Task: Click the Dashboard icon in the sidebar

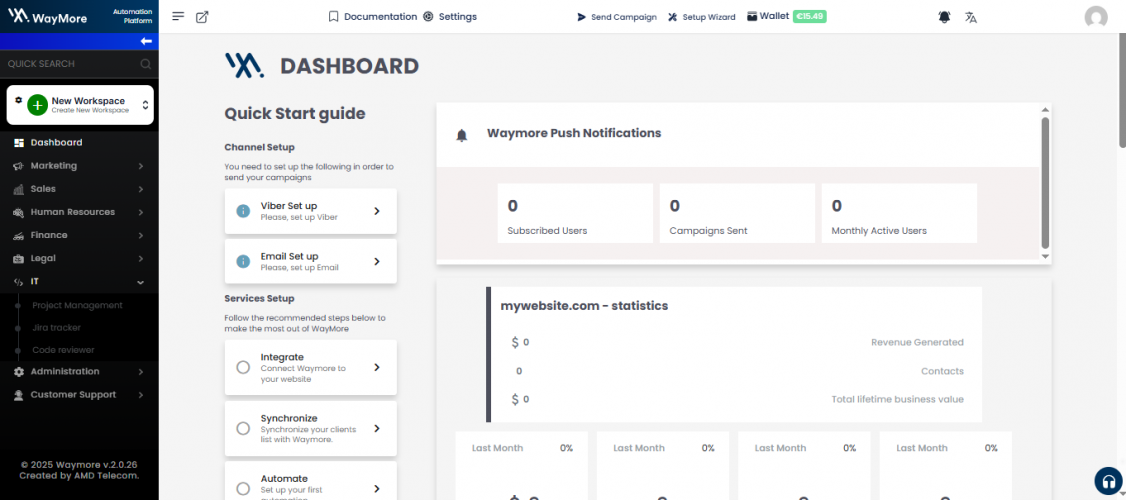Action: (x=19, y=143)
